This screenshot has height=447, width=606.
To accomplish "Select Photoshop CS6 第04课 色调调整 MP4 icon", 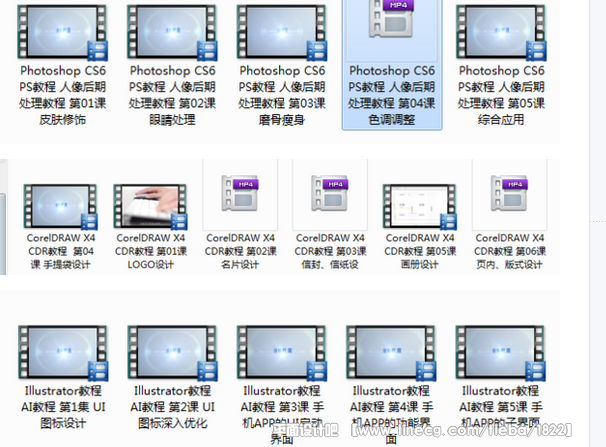I will 391,19.
